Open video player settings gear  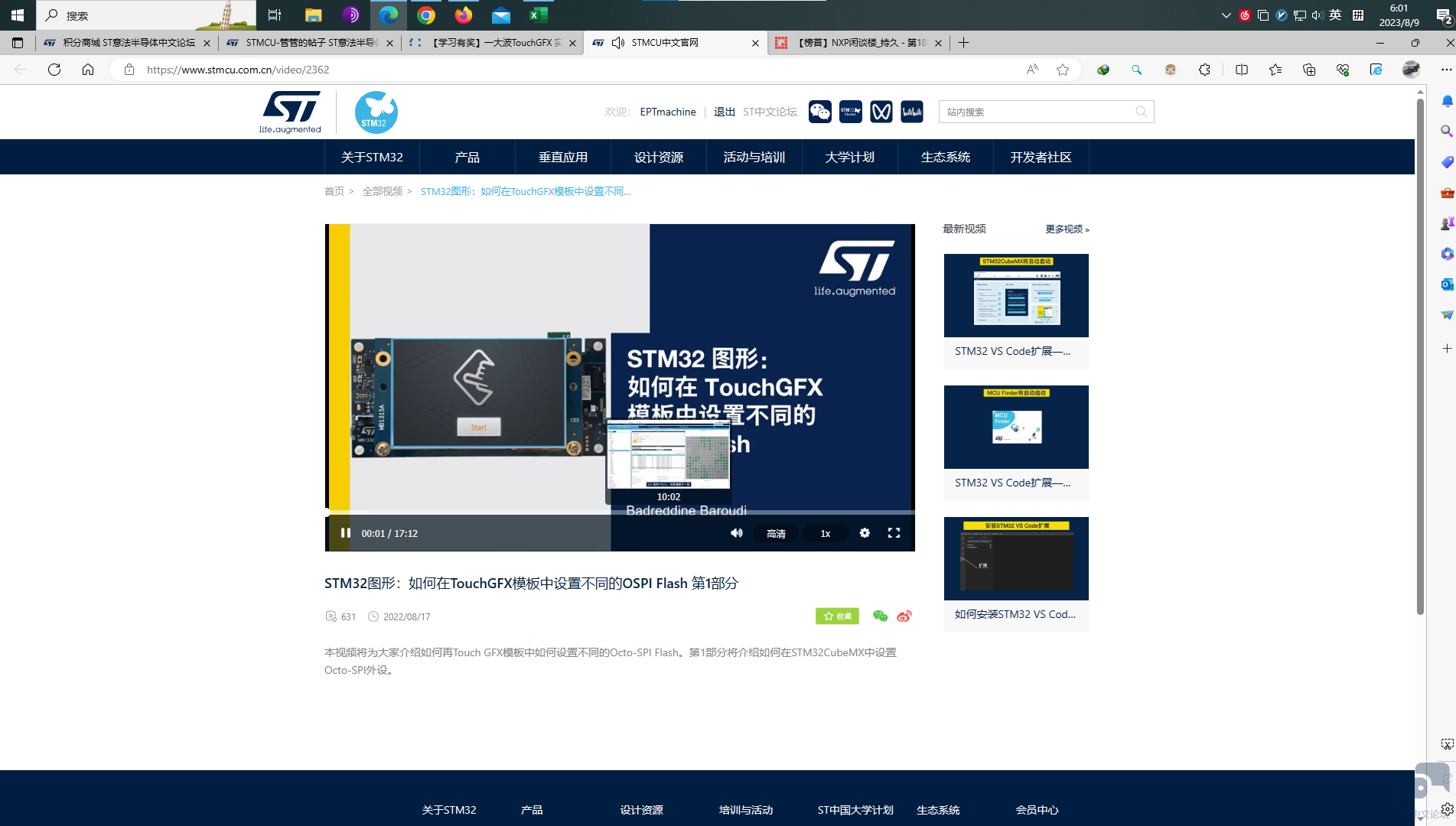865,533
